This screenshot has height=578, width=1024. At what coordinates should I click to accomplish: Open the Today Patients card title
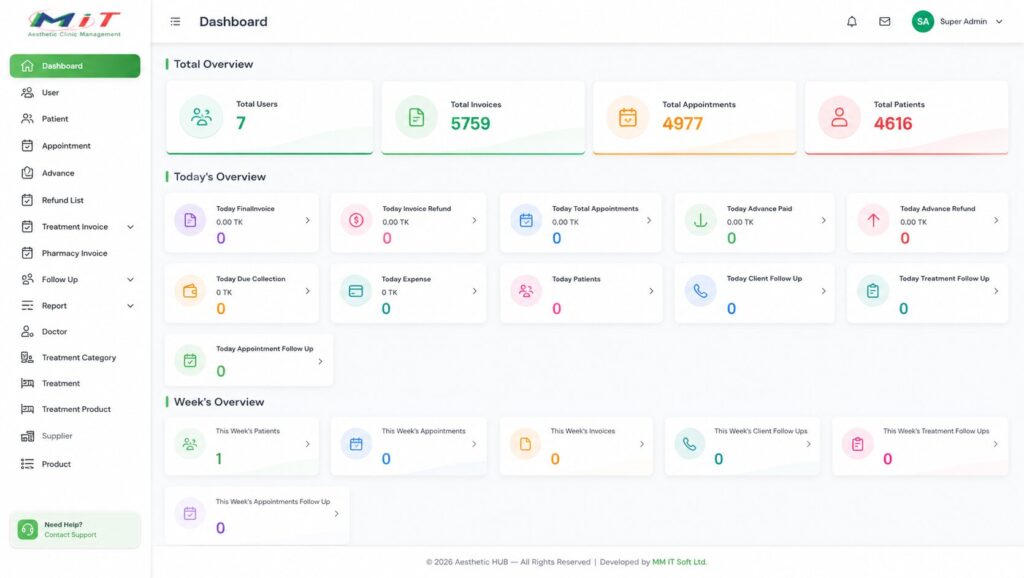576,279
